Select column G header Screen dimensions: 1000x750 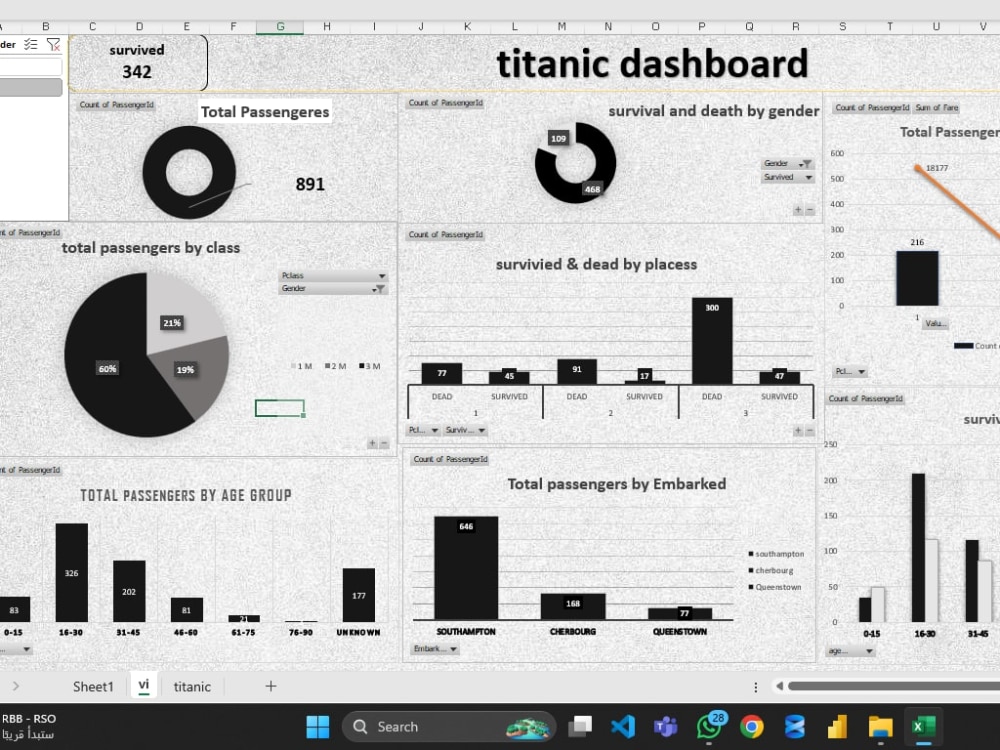[280, 26]
